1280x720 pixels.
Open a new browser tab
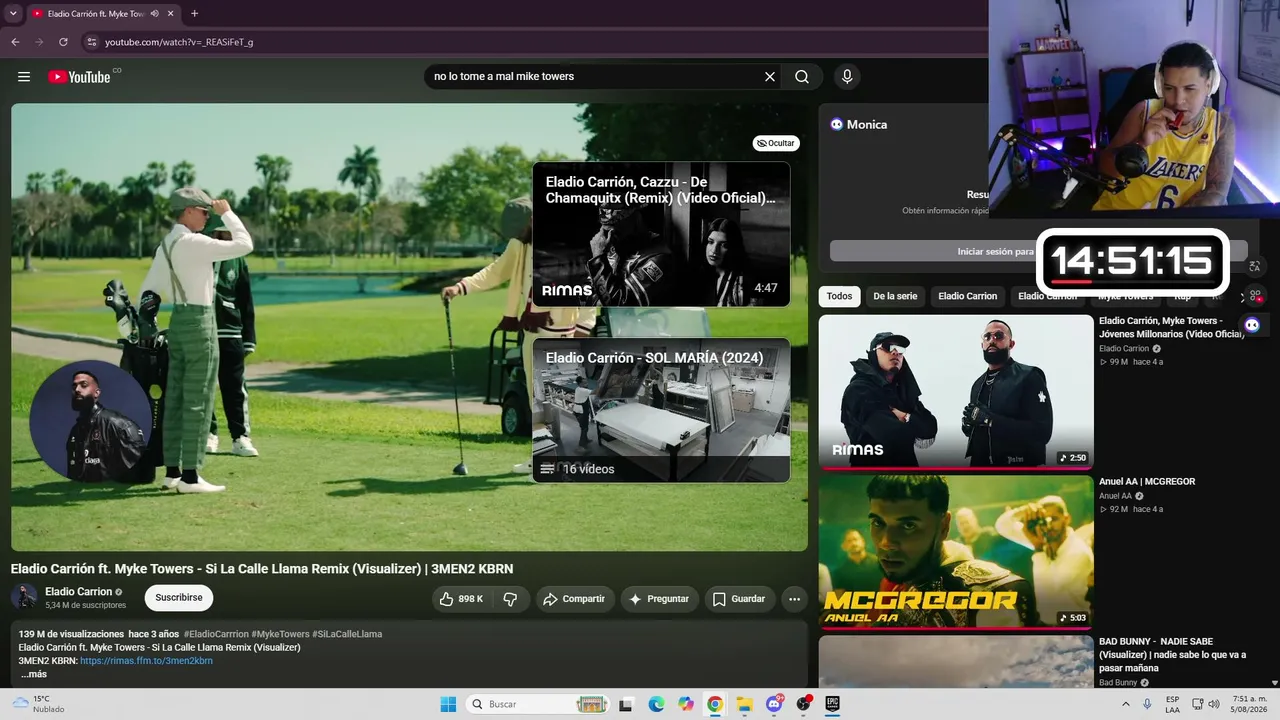194,14
